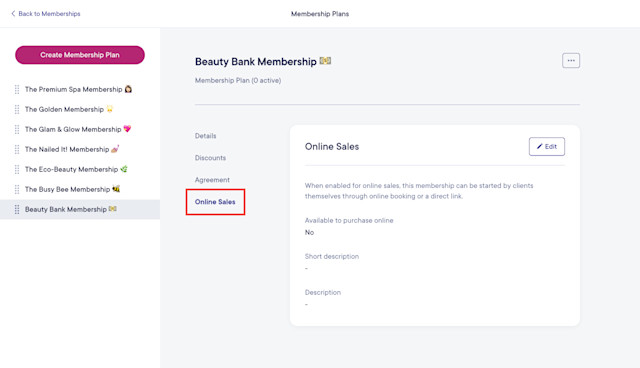Go back to Memberships
The image size is (640, 368).
[45, 13]
